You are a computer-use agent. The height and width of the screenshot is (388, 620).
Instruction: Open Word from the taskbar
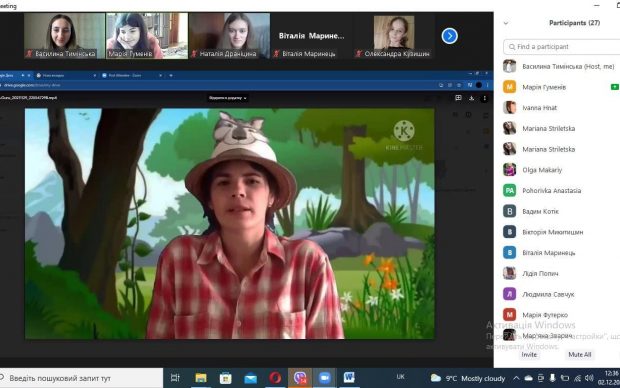(x=349, y=378)
